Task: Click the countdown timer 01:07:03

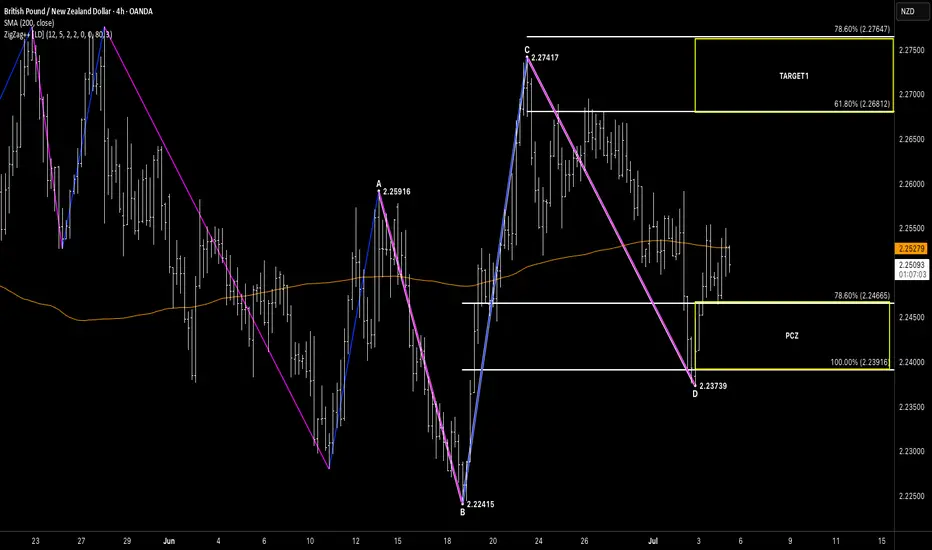Action: point(912,275)
